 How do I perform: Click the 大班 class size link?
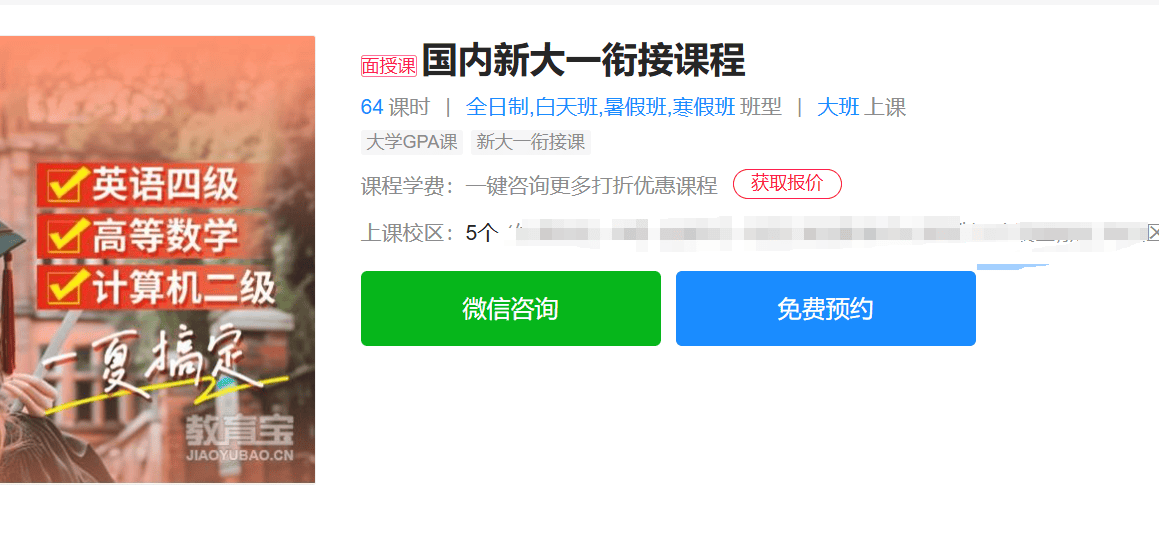(838, 107)
